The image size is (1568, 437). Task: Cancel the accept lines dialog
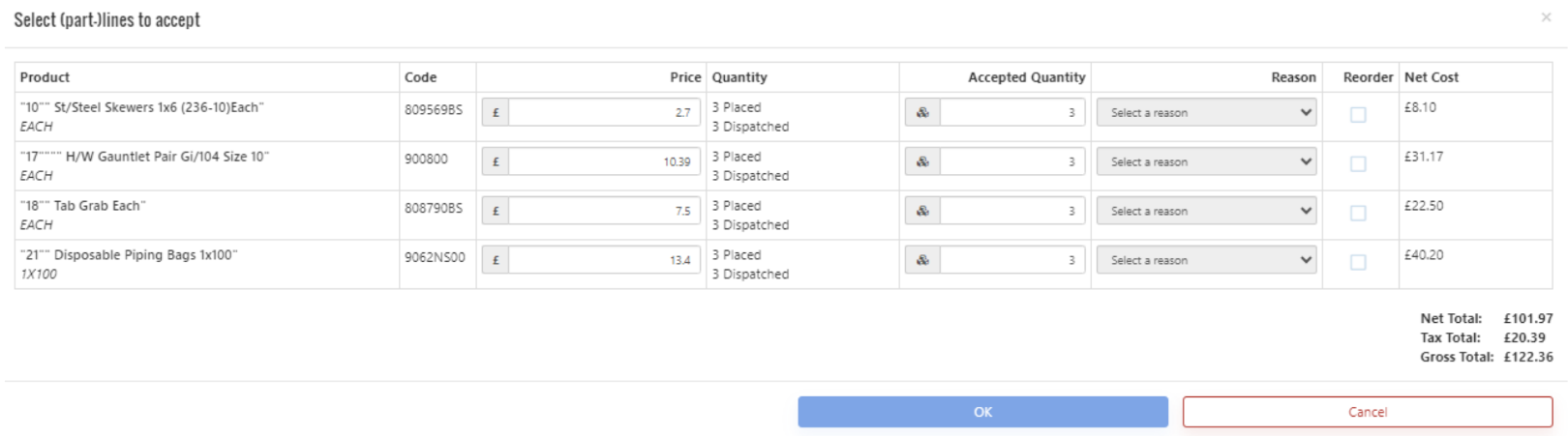(1368, 412)
